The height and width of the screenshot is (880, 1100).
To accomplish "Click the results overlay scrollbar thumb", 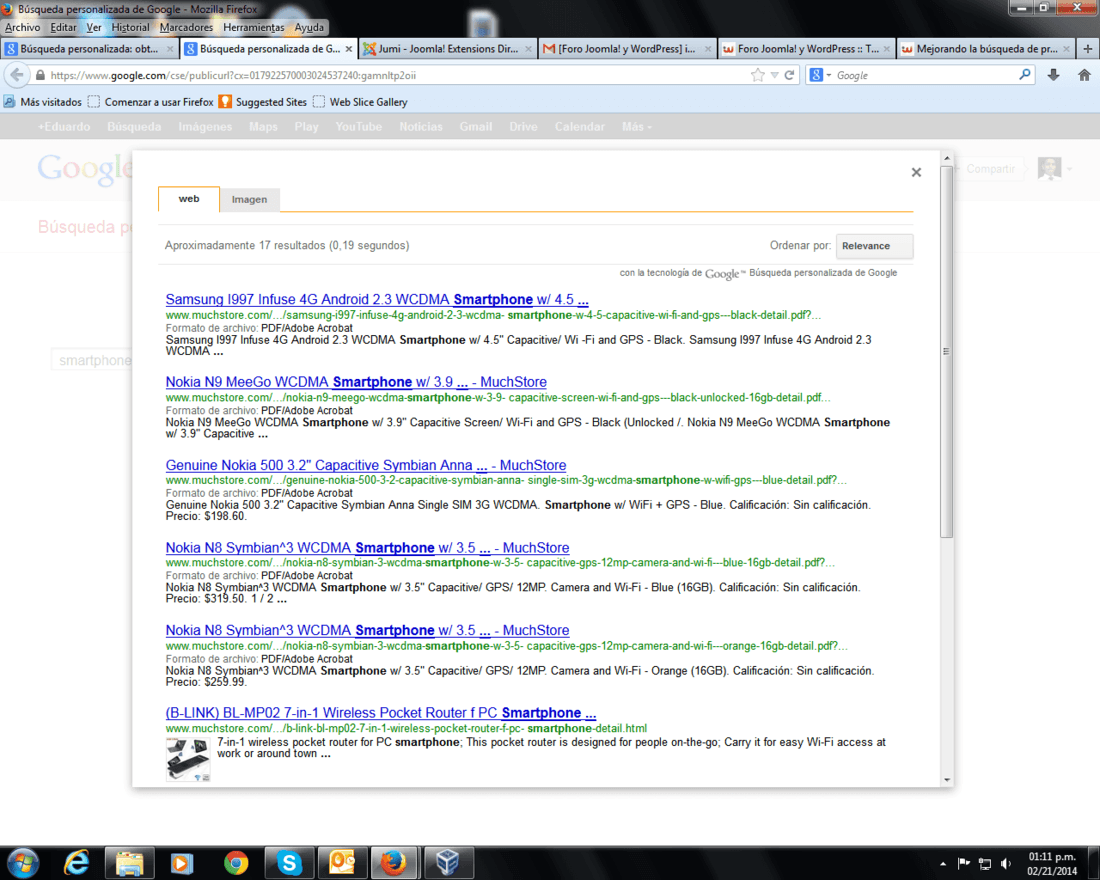I will pos(946,351).
